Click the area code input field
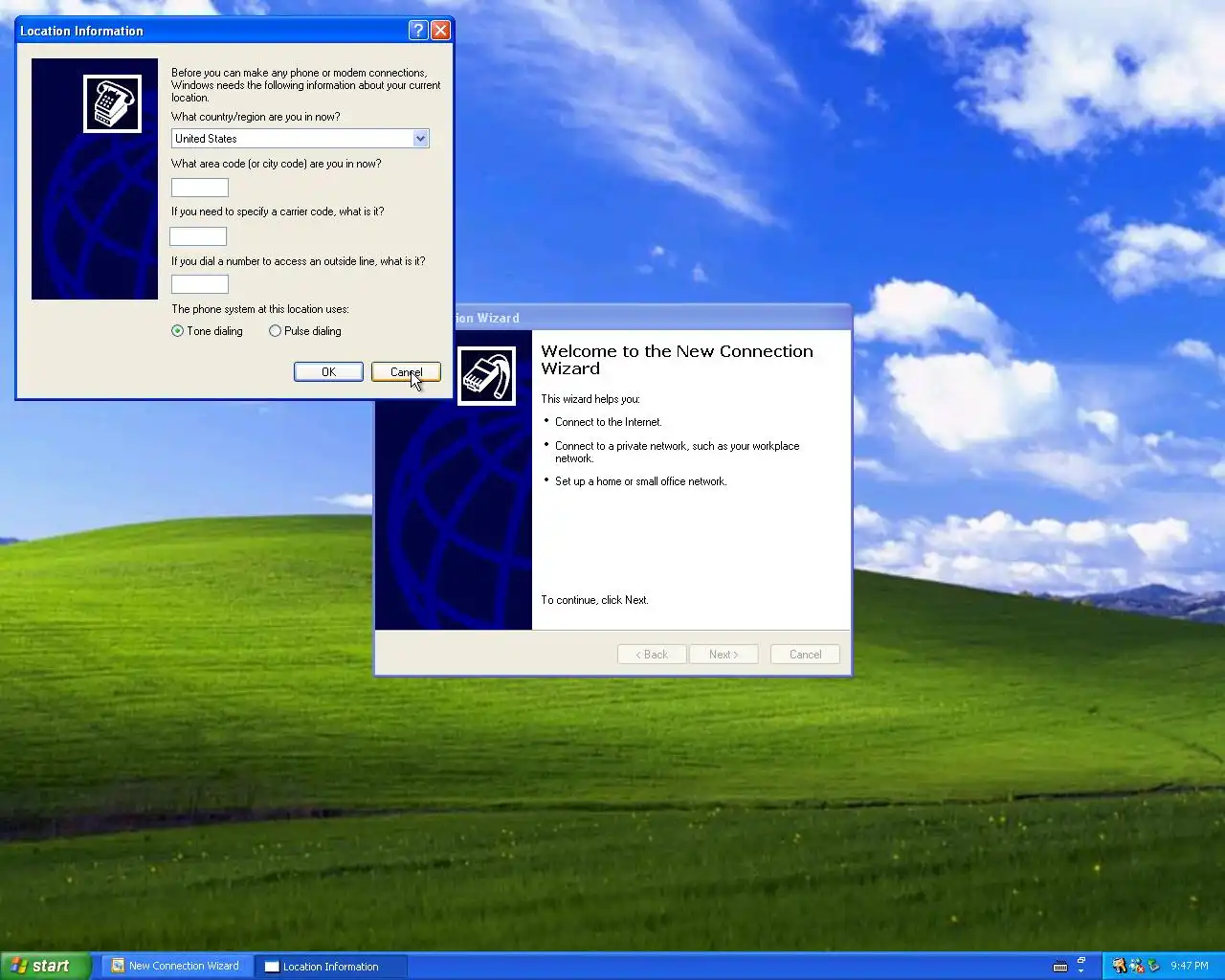Image resolution: width=1225 pixels, height=980 pixels. 200,188
